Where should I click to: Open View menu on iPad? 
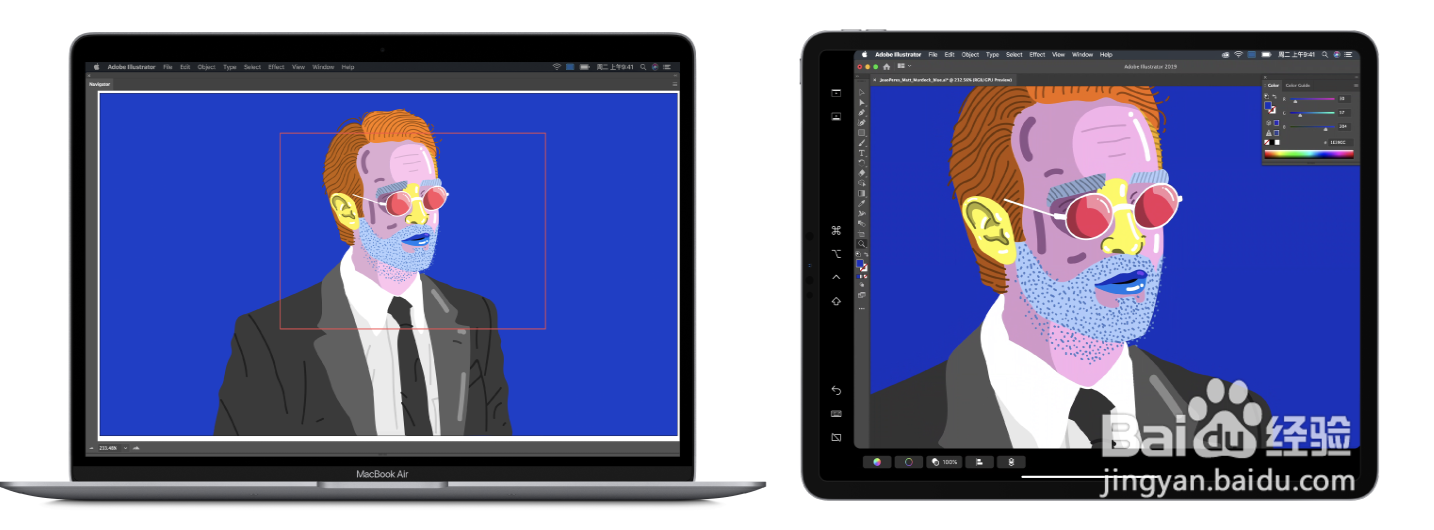pos(1058,54)
